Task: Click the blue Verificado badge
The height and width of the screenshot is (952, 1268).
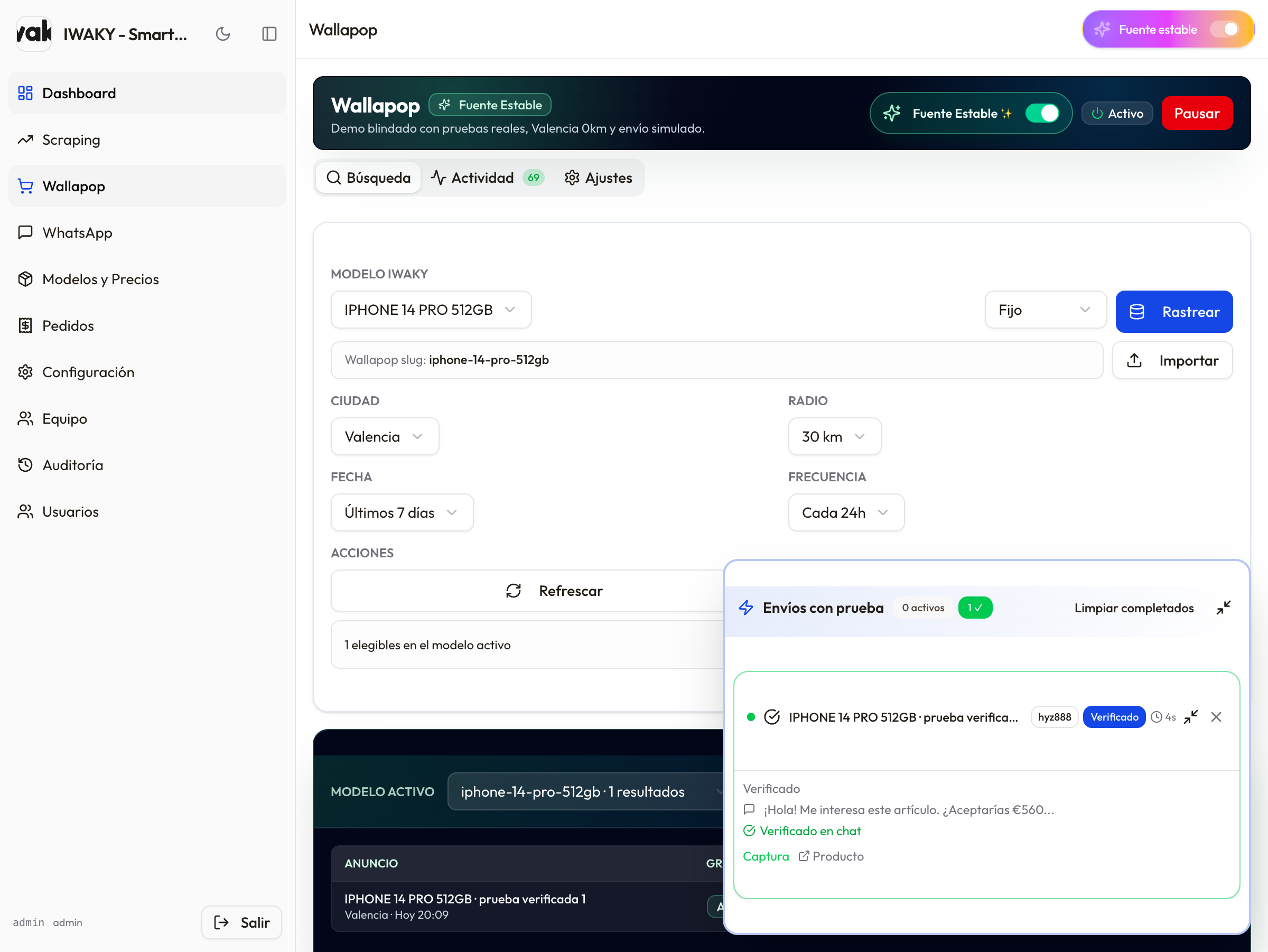Action: click(x=1114, y=717)
